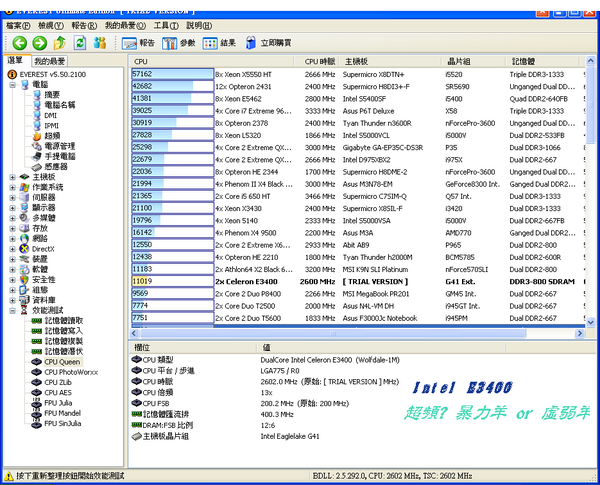Expand the 作業系統 tree node
This screenshot has height=485, width=600.
(x=12, y=187)
